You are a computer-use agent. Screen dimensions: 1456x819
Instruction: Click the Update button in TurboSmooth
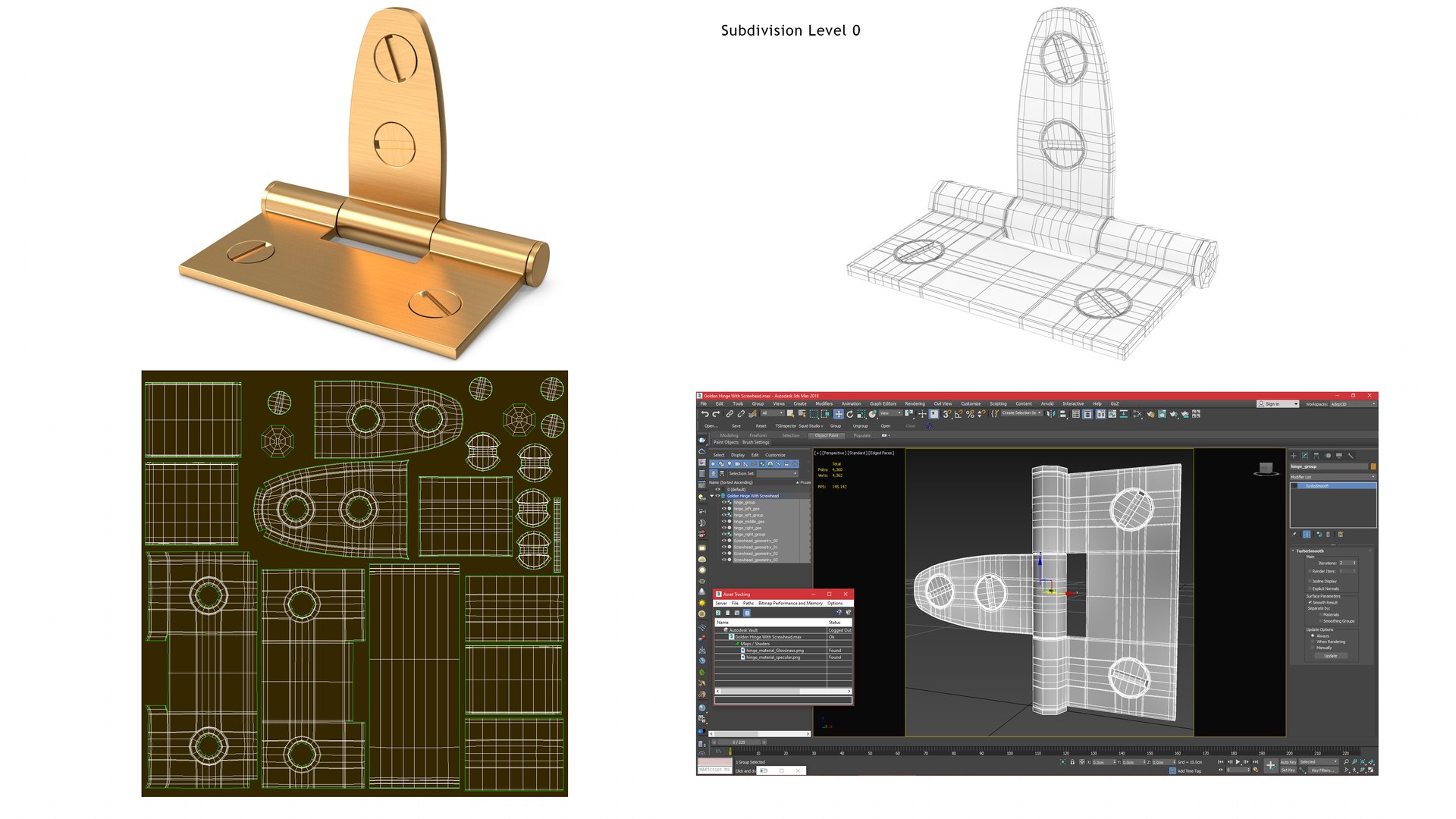click(1331, 656)
